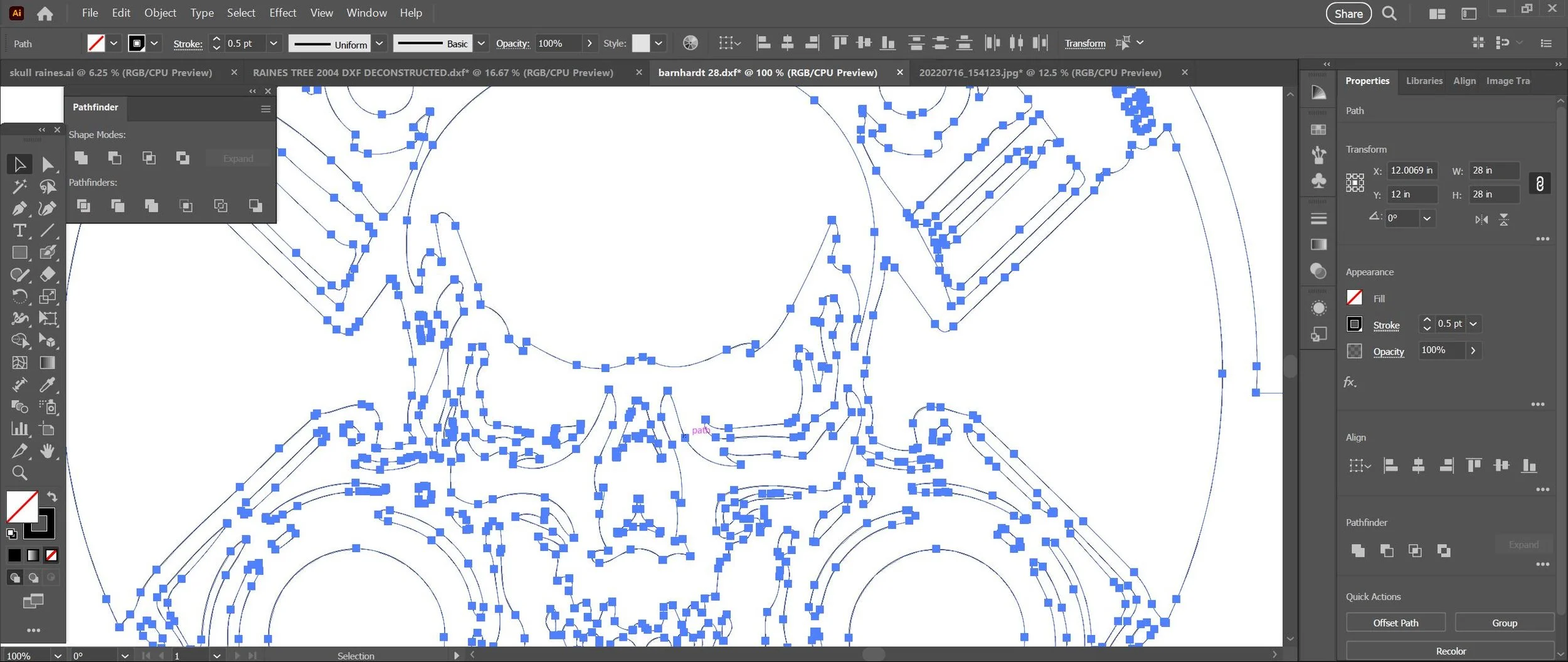Select the Direct Selection tool
Image resolution: width=1568 pixels, height=662 pixels.
click(48, 164)
